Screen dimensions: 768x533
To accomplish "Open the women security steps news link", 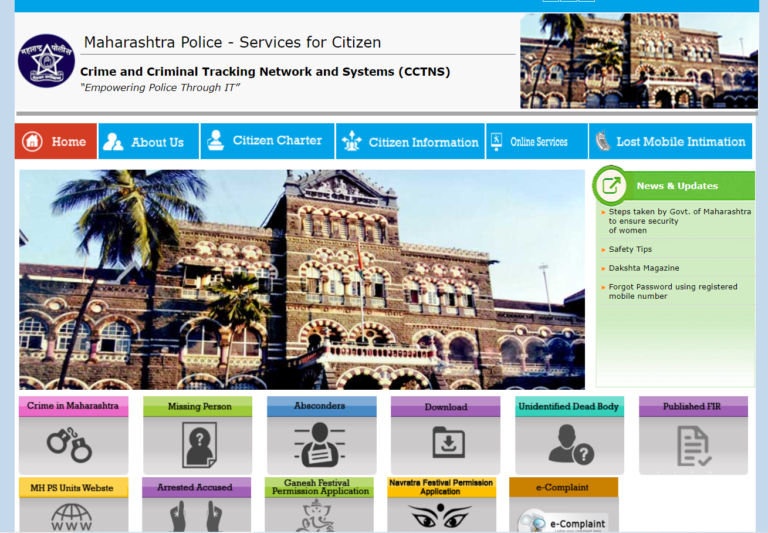I will (679, 221).
